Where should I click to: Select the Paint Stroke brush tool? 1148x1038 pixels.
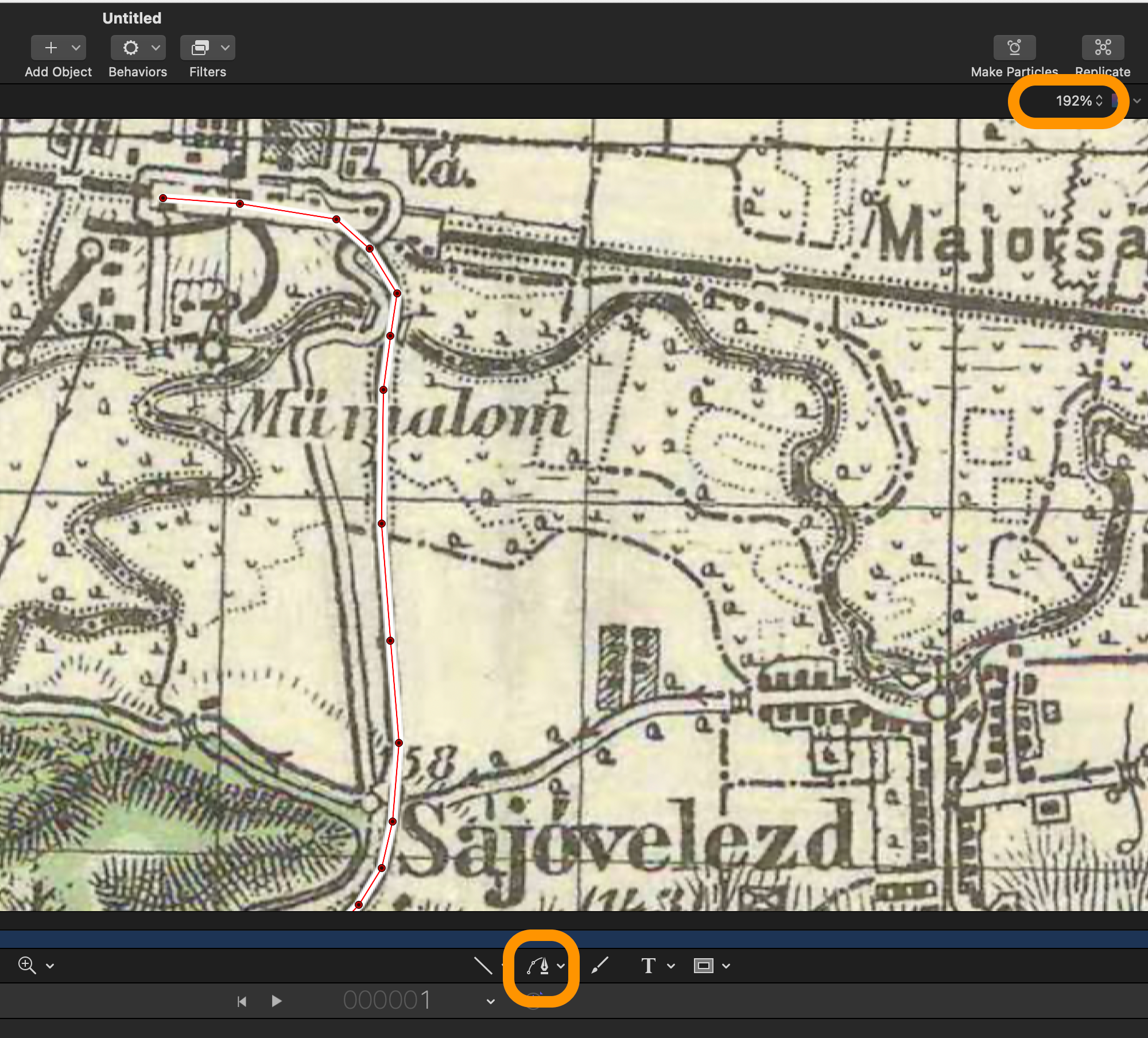pyautogui.click(x=600, y=966)
